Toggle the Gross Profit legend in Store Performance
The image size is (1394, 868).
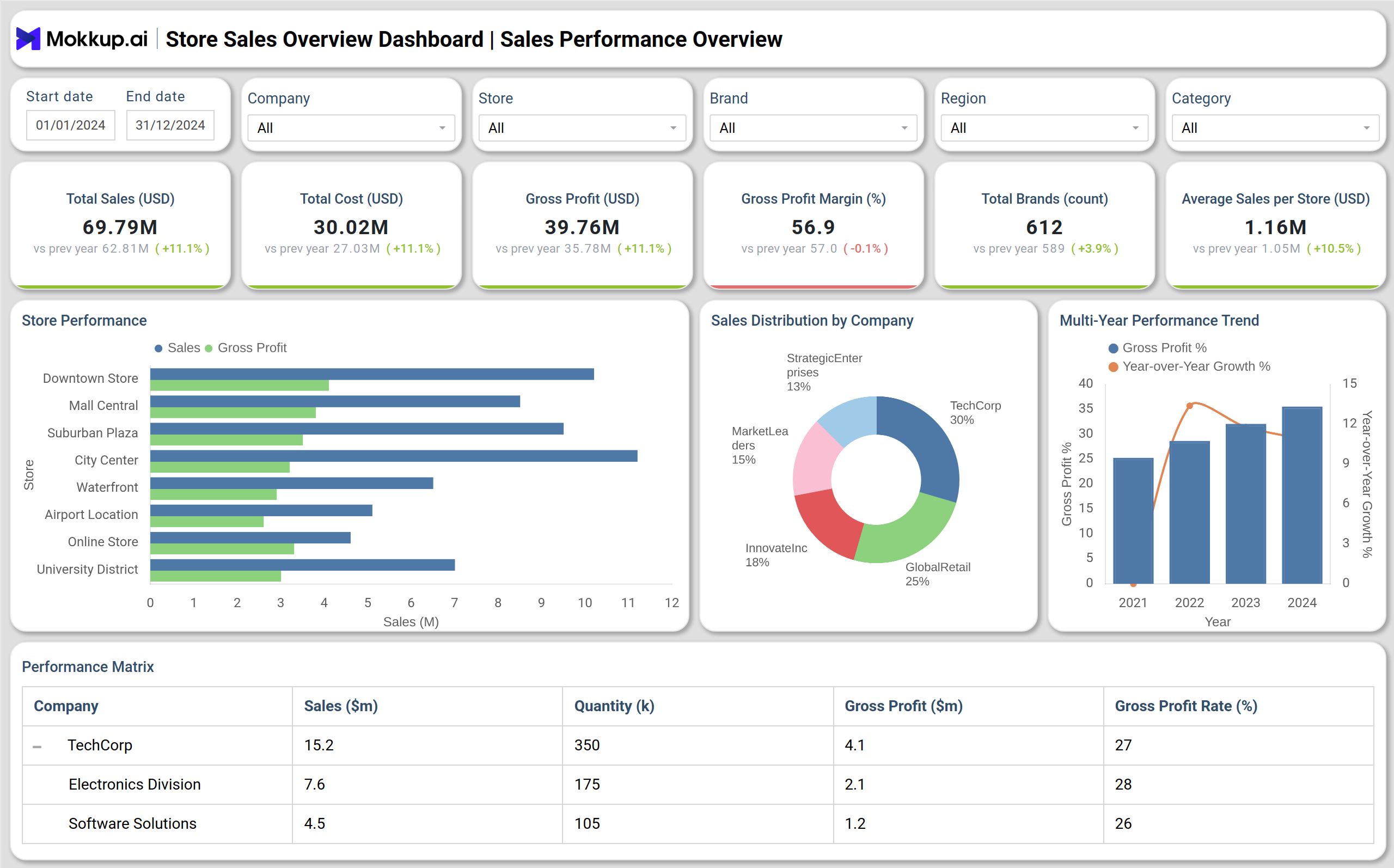(246, 348)
